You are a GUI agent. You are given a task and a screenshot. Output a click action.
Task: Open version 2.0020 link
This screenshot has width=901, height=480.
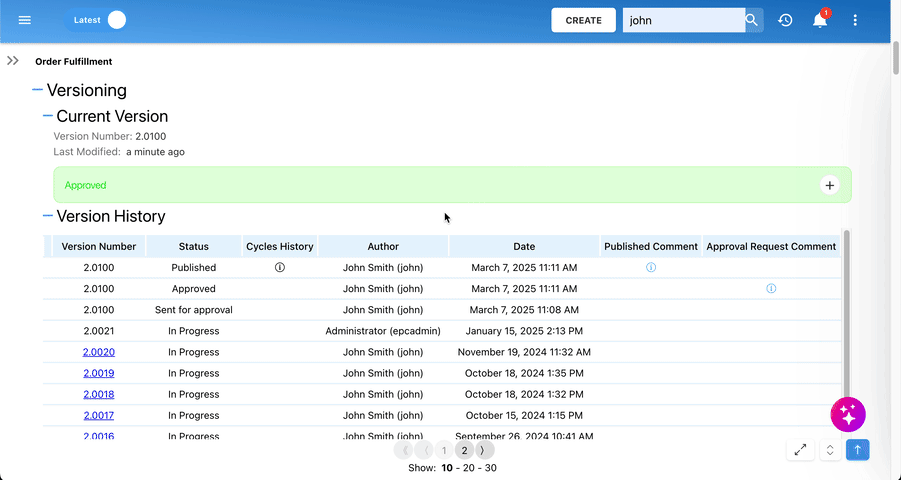[99, 352]
